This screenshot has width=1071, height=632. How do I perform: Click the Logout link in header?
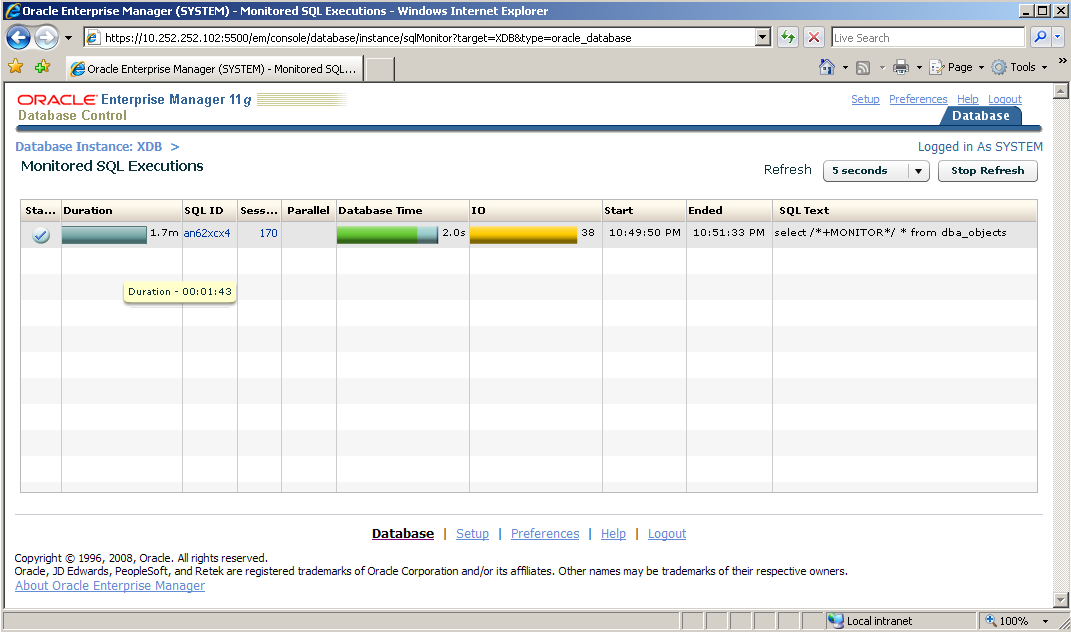click(x=1005, y=99)
